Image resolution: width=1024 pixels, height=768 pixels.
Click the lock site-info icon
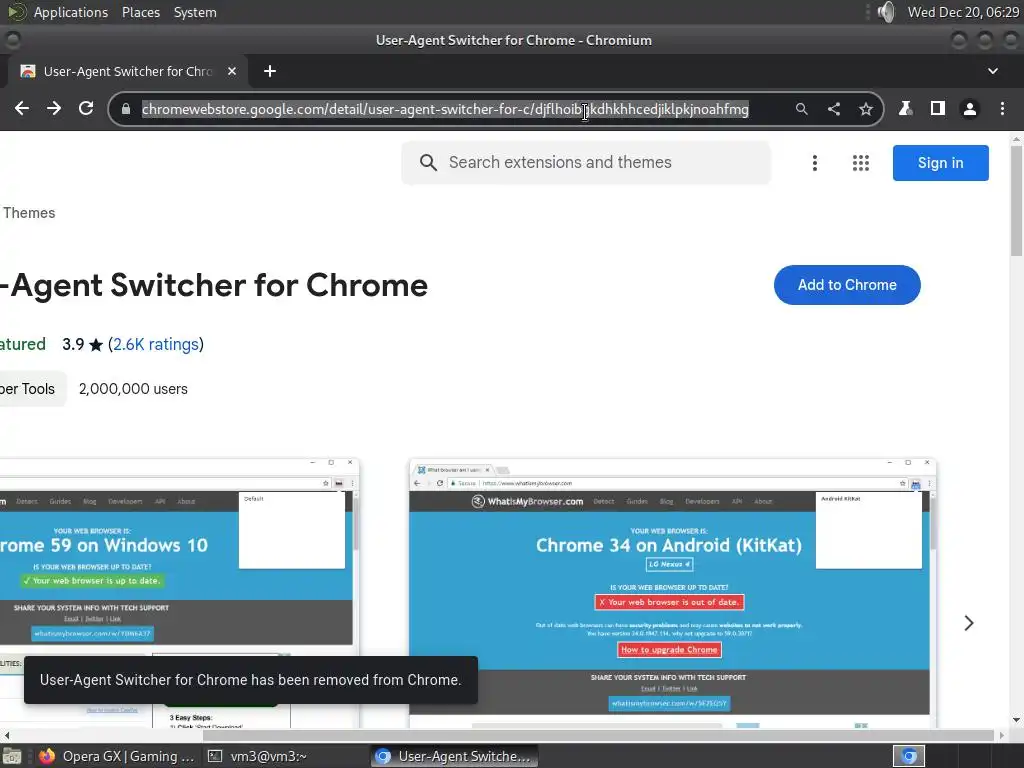[126, 109]
